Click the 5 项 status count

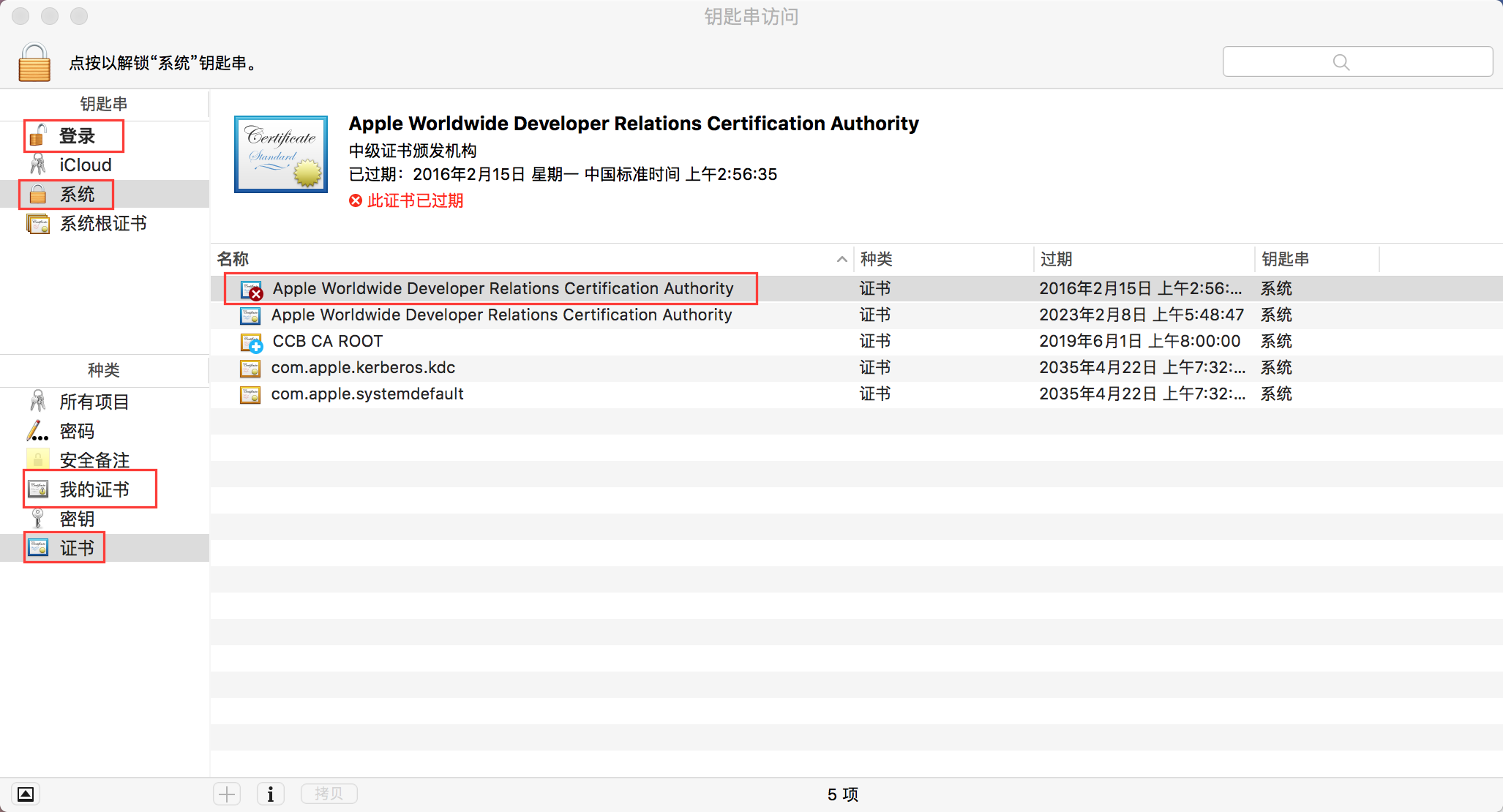coord(843,794)
